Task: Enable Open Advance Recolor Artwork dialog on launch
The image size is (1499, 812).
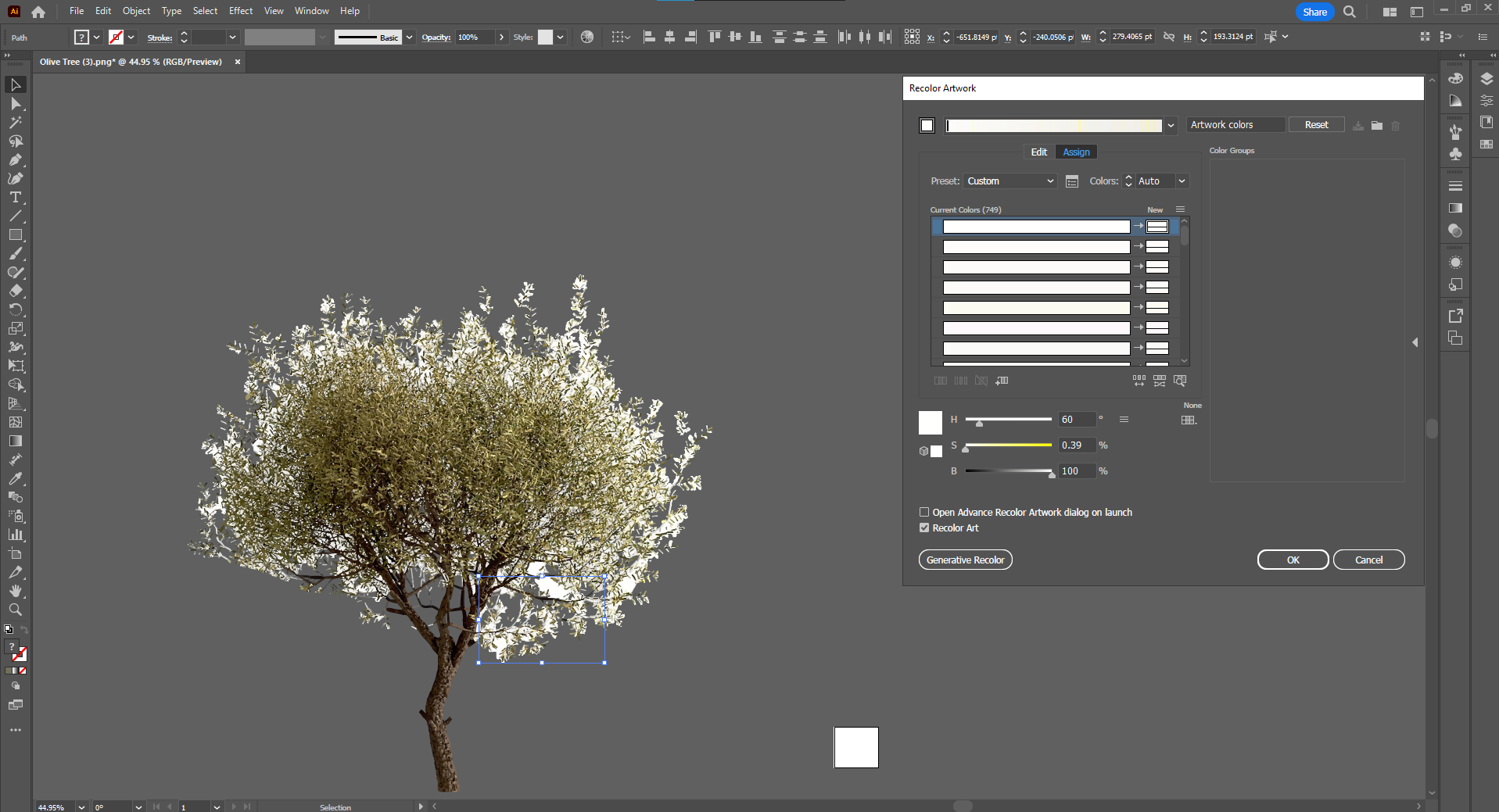Action: [923, 512]
